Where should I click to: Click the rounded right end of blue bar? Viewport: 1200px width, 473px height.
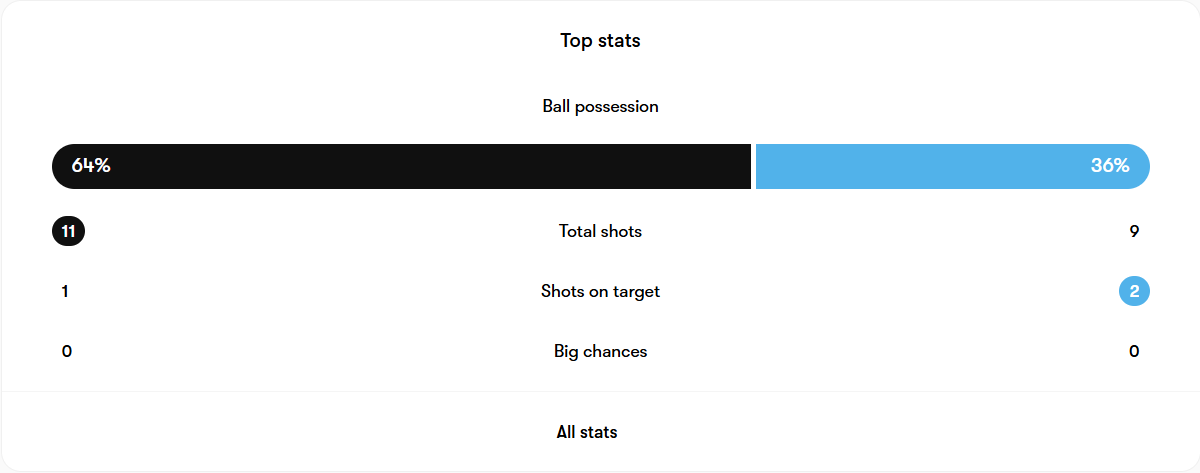click(1139, 166)
